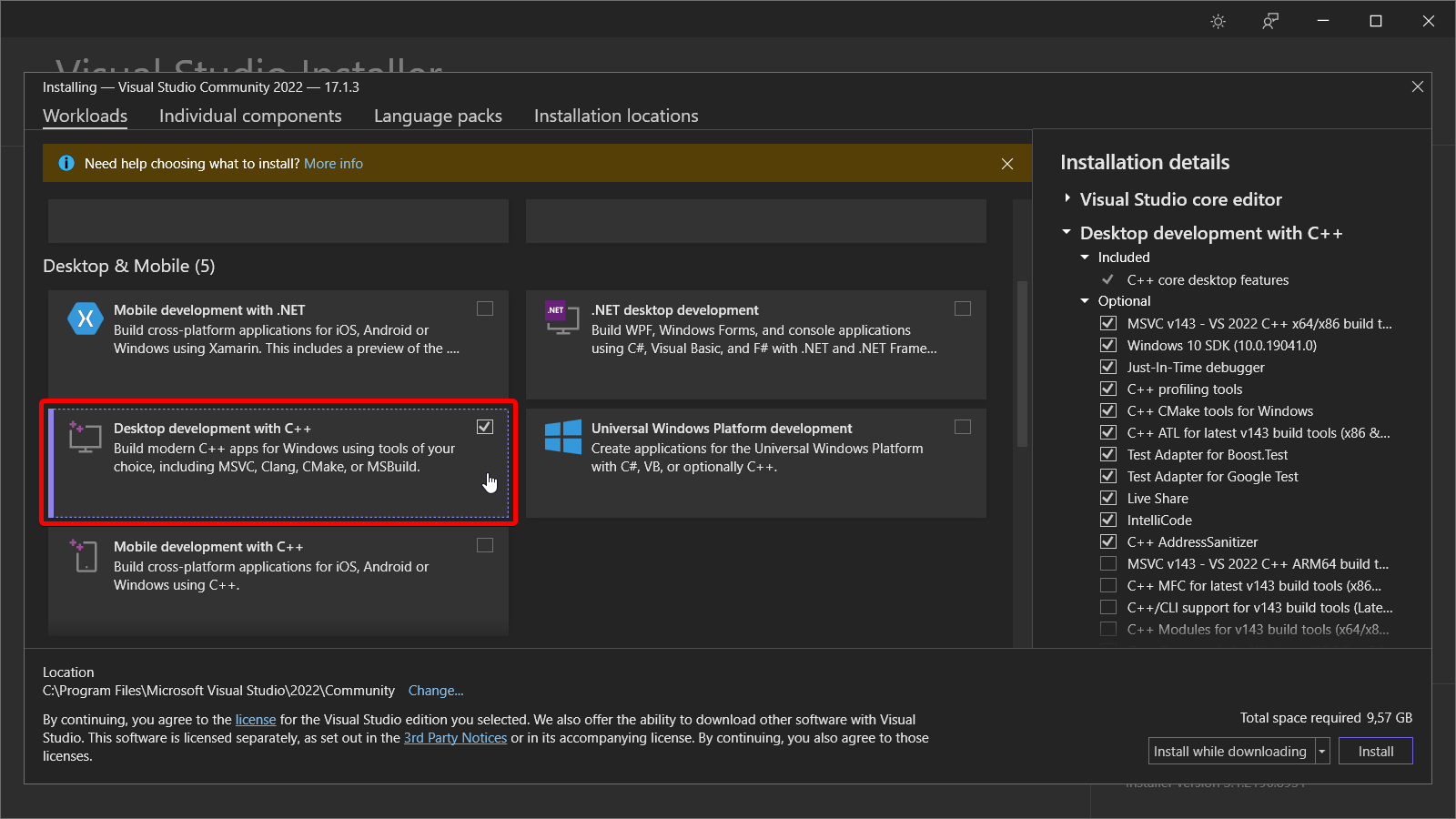Switch to Individual components tab
The height and width of the screenshot is (819, 1456).
click(250, 116)
